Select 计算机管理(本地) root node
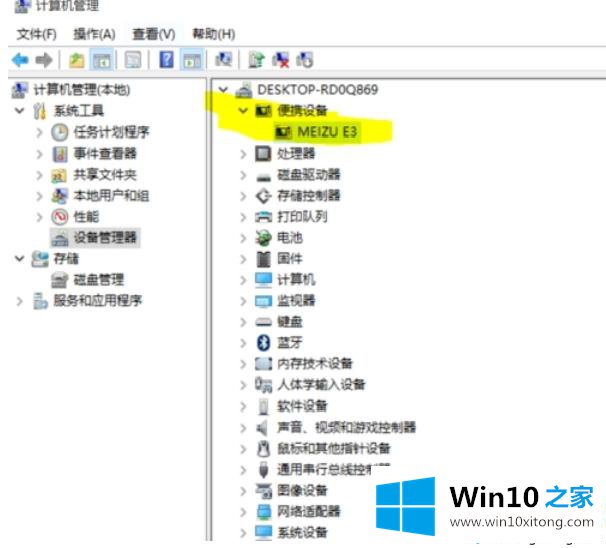 [82, 90]
